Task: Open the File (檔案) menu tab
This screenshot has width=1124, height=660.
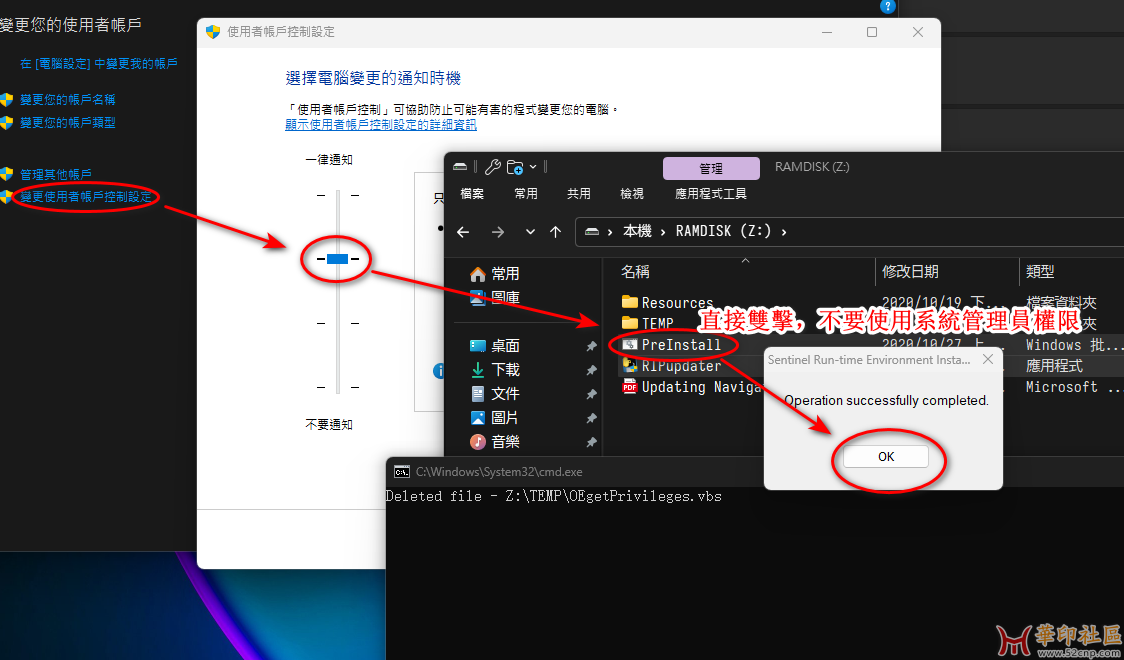Action: pos(472,194)
